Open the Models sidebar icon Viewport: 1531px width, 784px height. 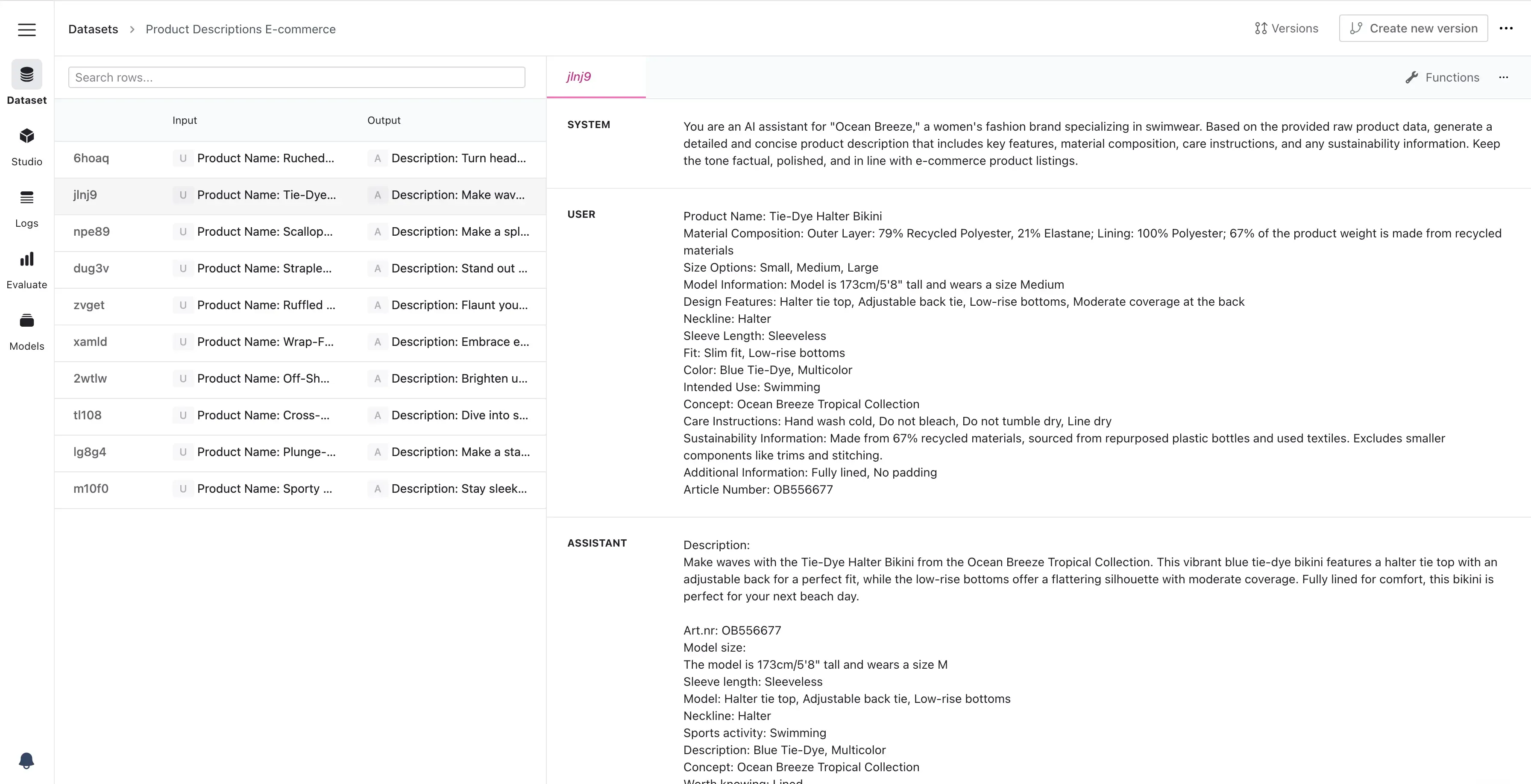tap(27, 321)
